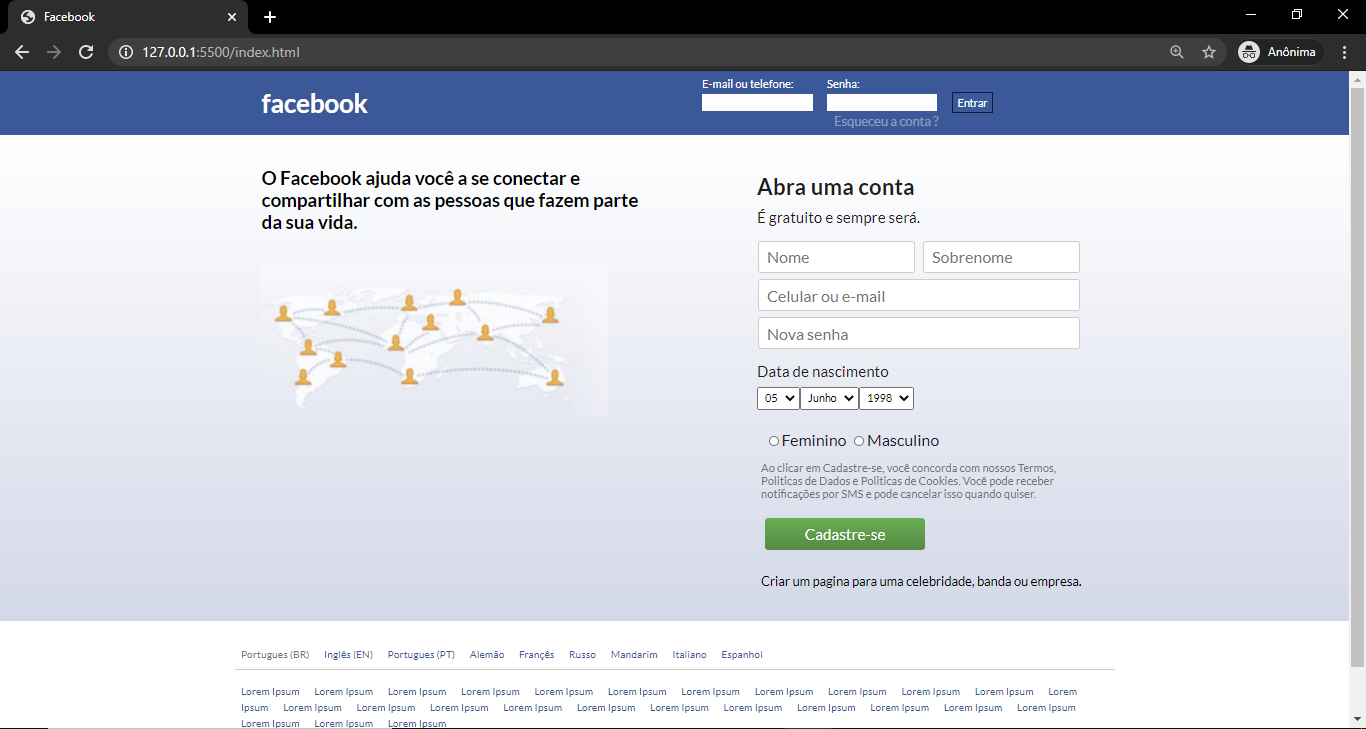Open Chrome's three-dot menu
The width and height of the screenshot is (1366, 729).
(x=1344, y=51)
